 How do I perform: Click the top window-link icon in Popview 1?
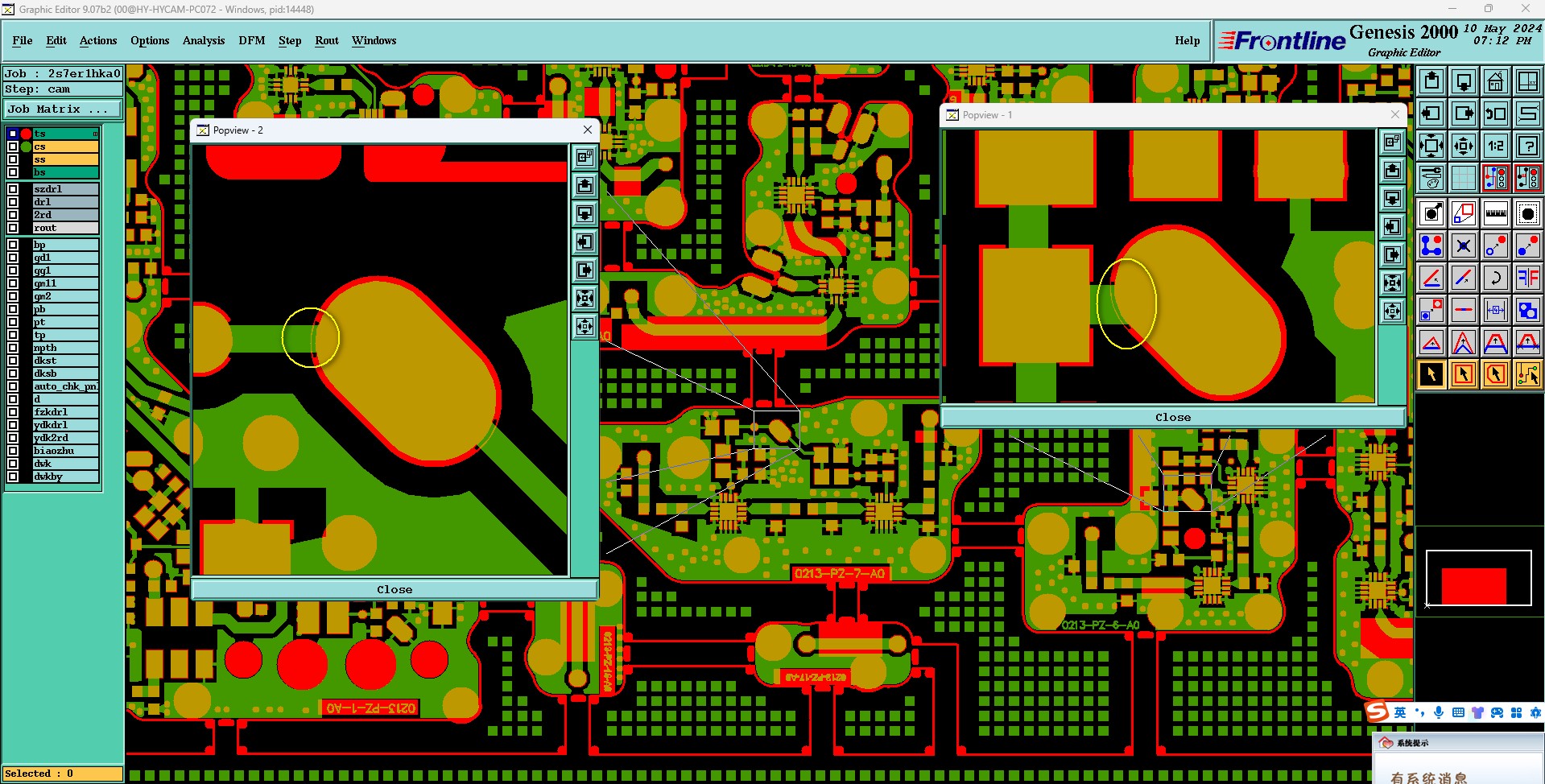[1393, 142]
